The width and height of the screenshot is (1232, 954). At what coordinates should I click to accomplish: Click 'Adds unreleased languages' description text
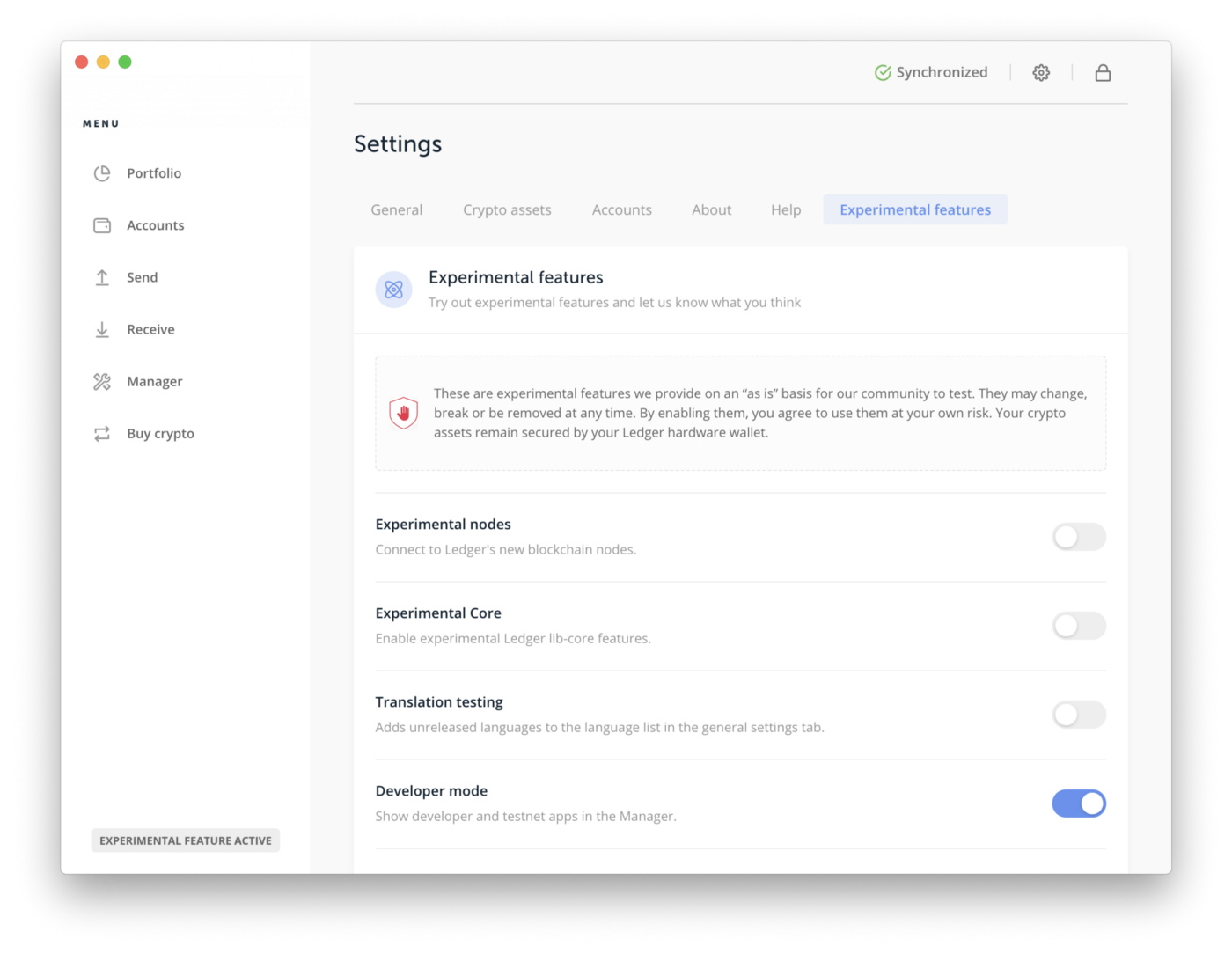point(599,727)
